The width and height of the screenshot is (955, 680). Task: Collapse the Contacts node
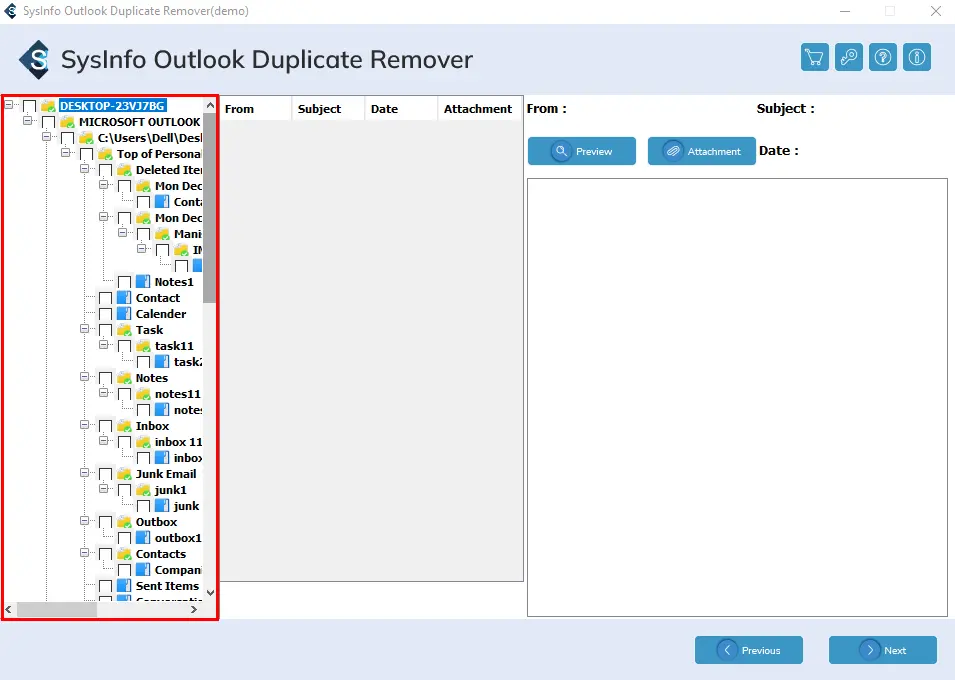[x=85, y=553]
